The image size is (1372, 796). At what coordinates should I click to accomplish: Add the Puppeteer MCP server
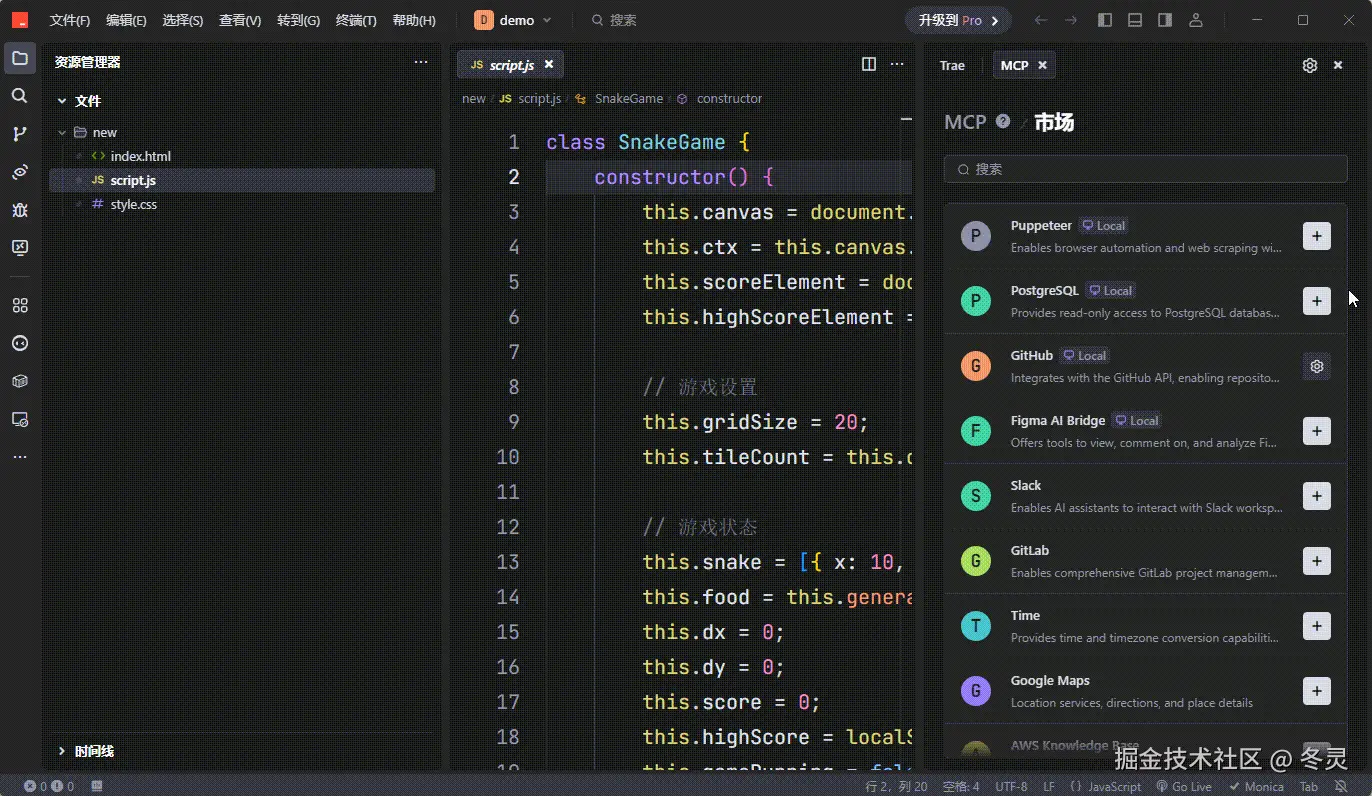coord(1317,236)
